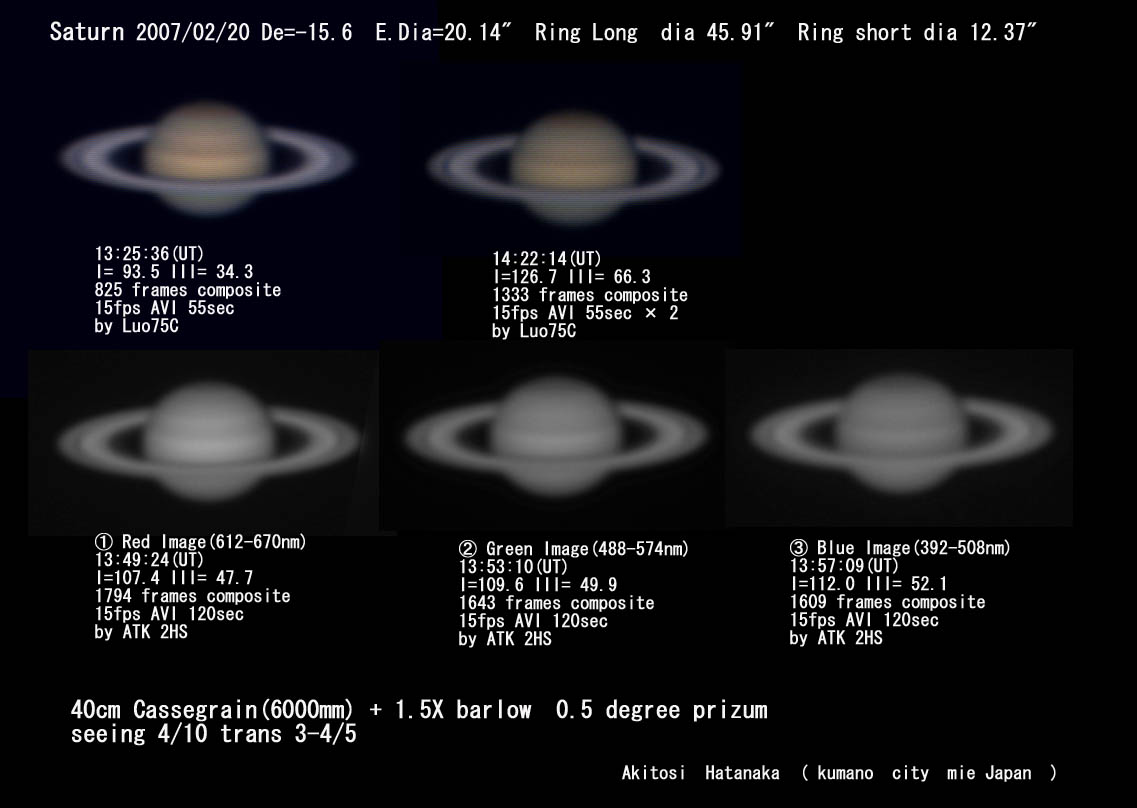This screenshot has height=808, width=1137.
Task: Click '15fps AVI 55sec × 2' text
Action: 585,313
